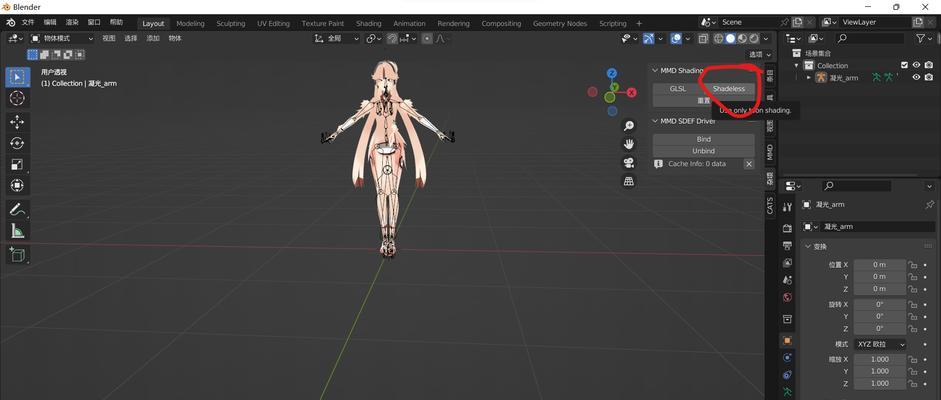Image resolution: width=941 pixels, height=400 pixels.
Task: Clear SDEF cache with the X button
Action: point(748,164)
